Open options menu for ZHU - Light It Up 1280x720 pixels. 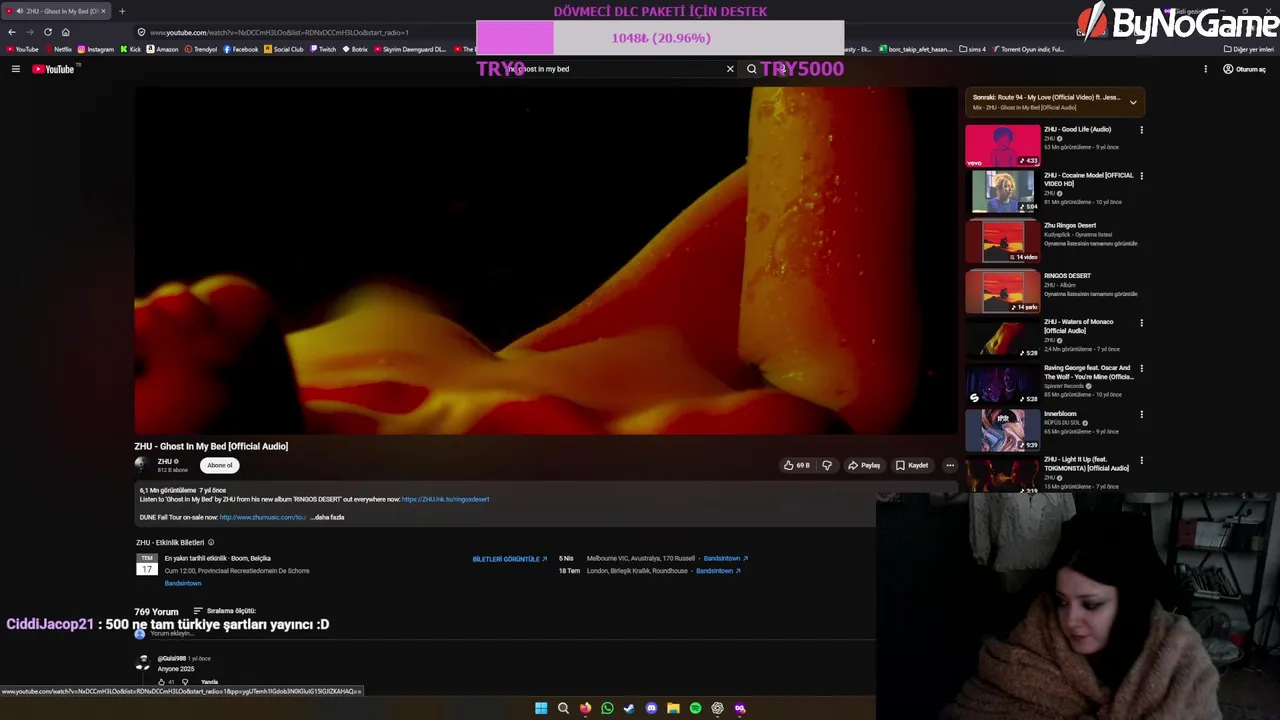[1141, 460]
